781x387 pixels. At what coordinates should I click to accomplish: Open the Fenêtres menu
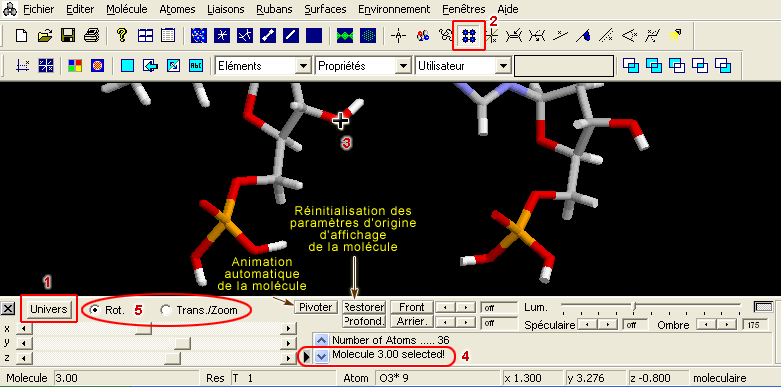[x=463, y=9]
